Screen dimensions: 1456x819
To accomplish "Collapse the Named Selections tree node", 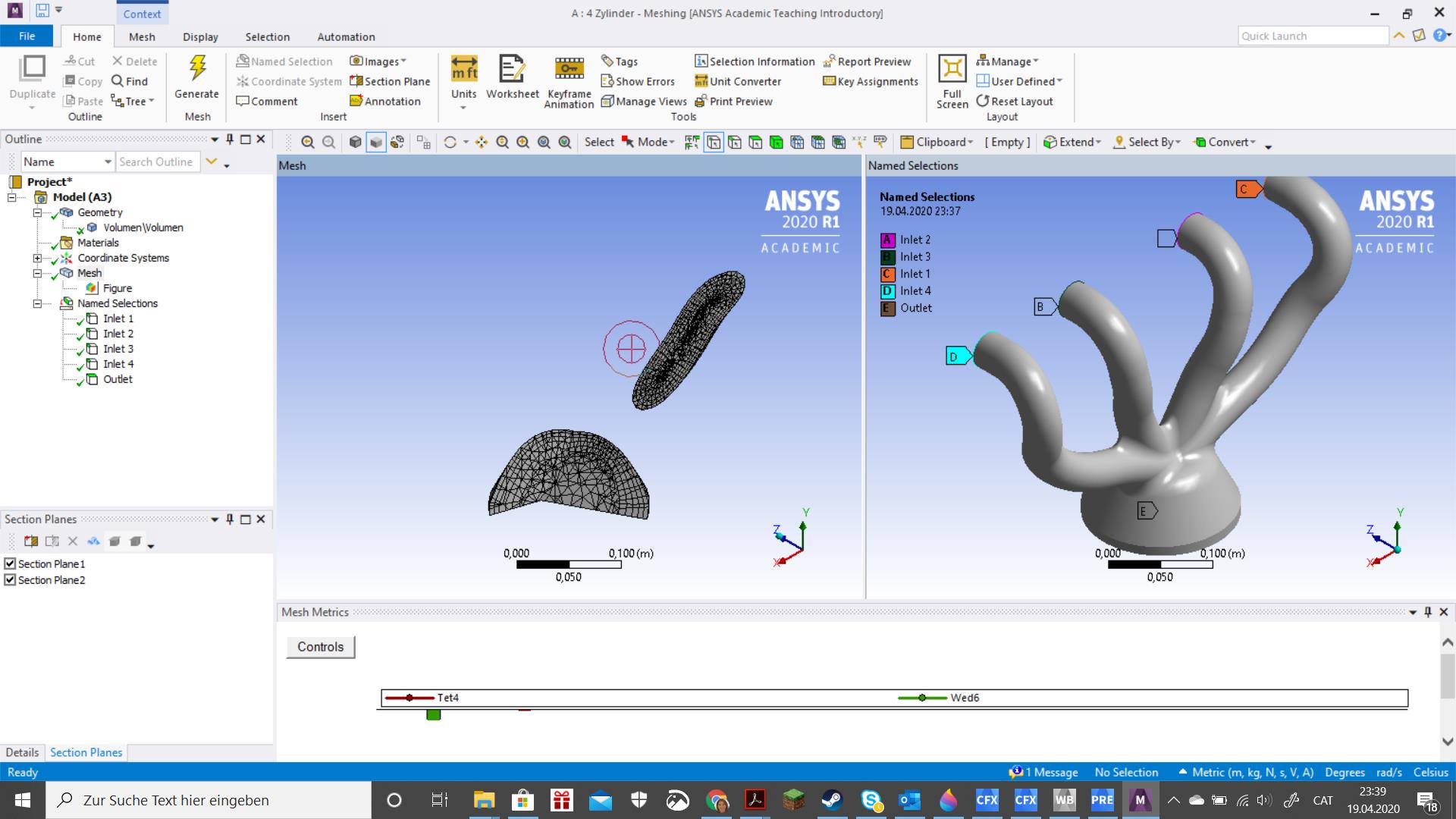I will (36, 303).
